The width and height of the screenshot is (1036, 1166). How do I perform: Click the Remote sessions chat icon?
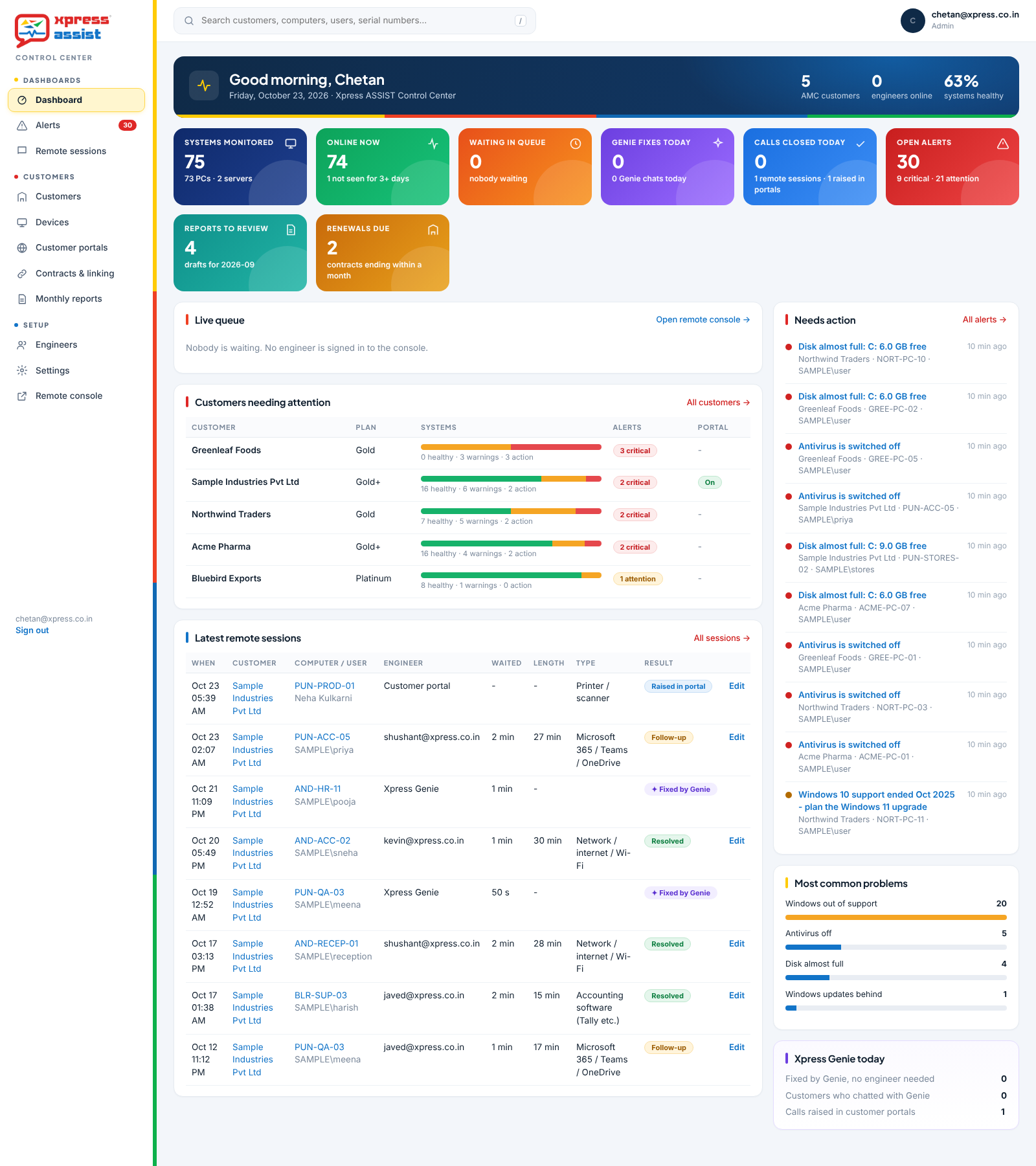(22, 151)
